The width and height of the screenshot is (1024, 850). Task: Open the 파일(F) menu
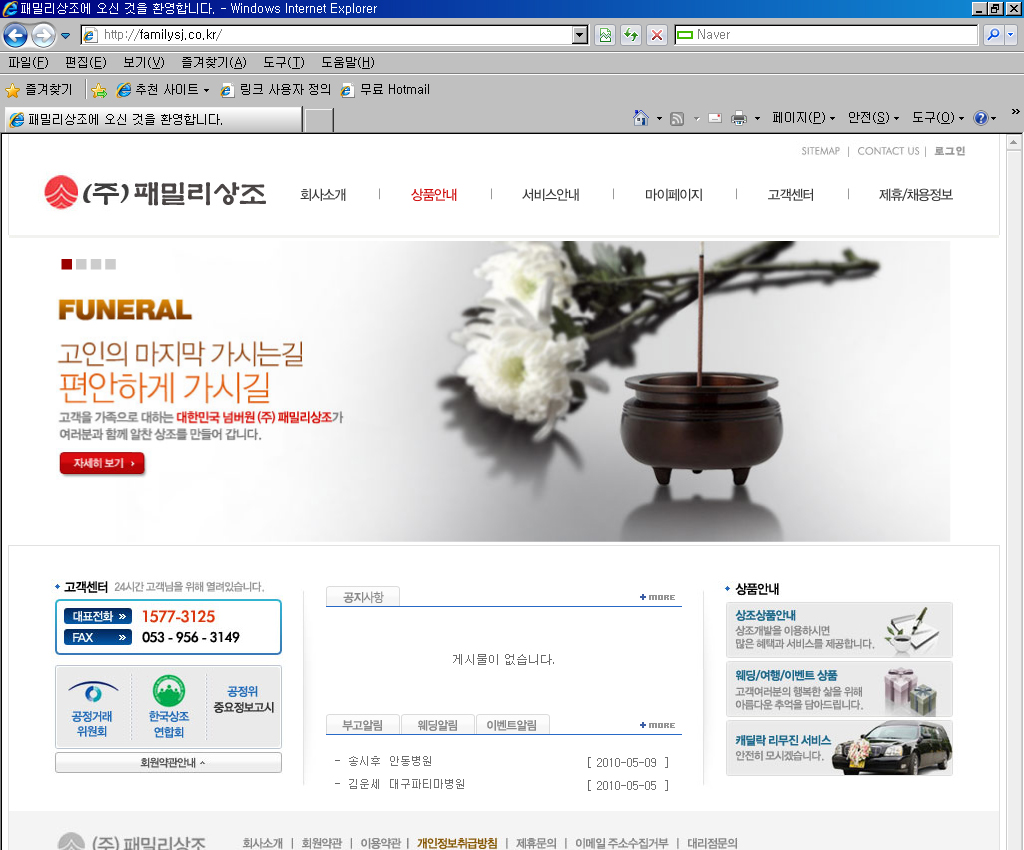point(28,63)
